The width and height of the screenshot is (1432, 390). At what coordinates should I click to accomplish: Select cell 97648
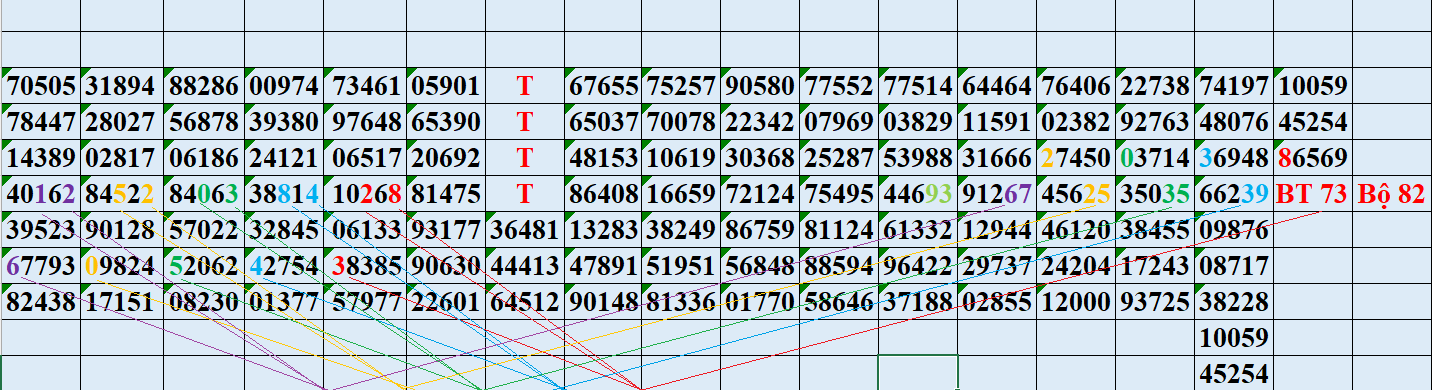pos(365,122)
